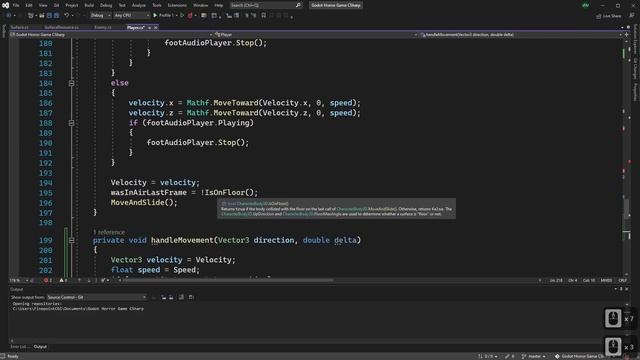640x360 pixels.
Task: Click 'wasInAirLastFrame' on line 195
Action: pyautogui.click(x=149, y=192)
